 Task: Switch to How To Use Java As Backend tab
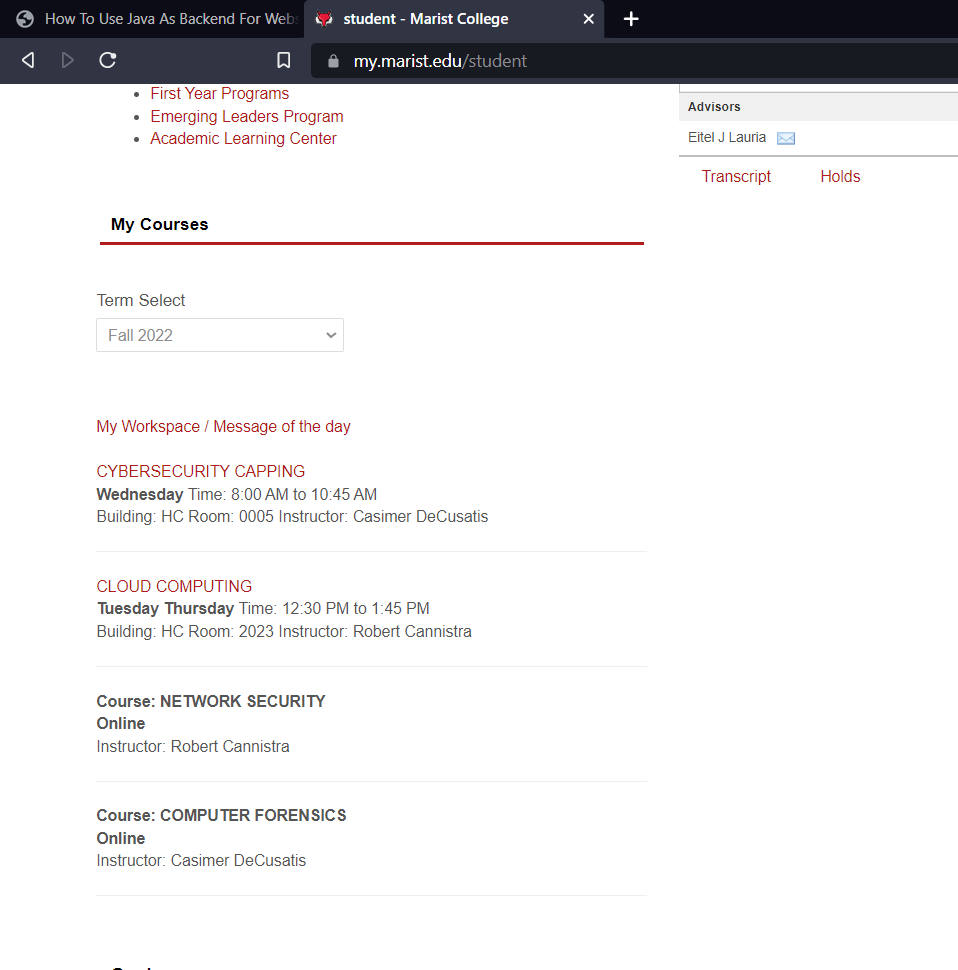click(x=152, y=19)
